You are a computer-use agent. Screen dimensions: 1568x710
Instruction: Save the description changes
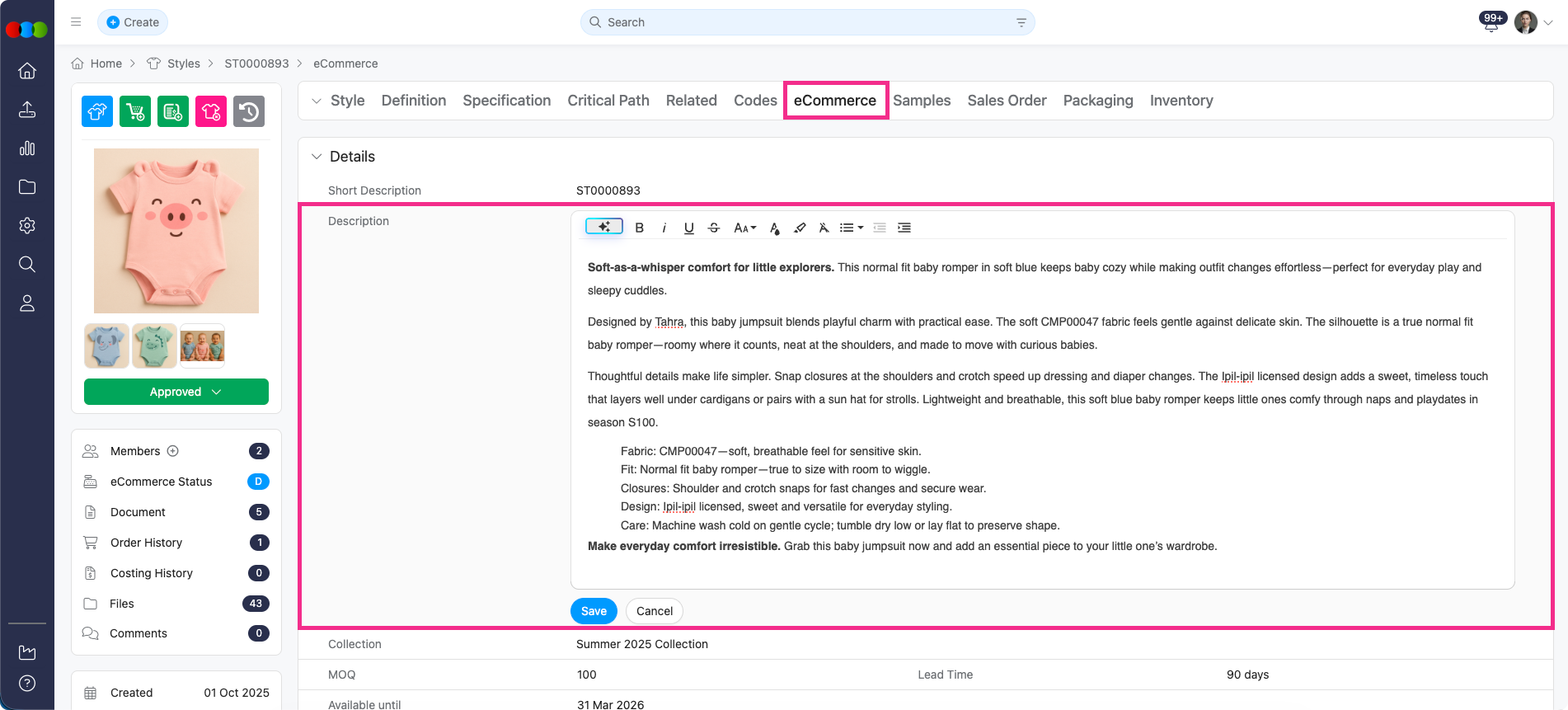point(594,611)
